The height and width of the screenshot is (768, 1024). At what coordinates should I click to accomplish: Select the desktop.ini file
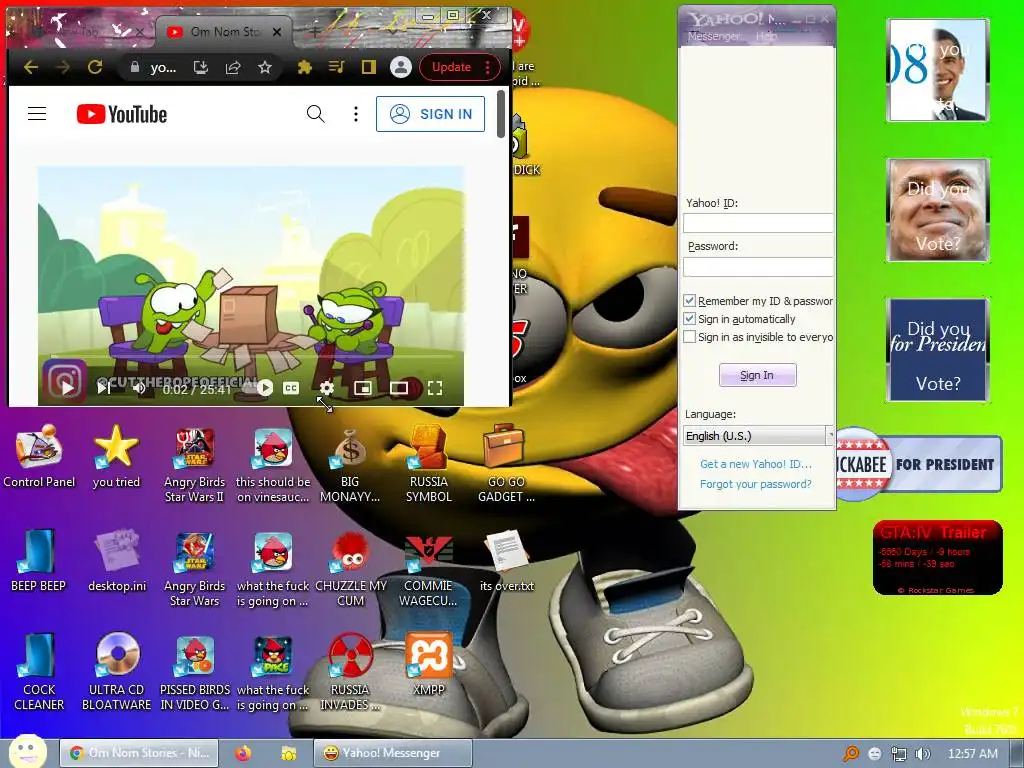coord(117,562)
